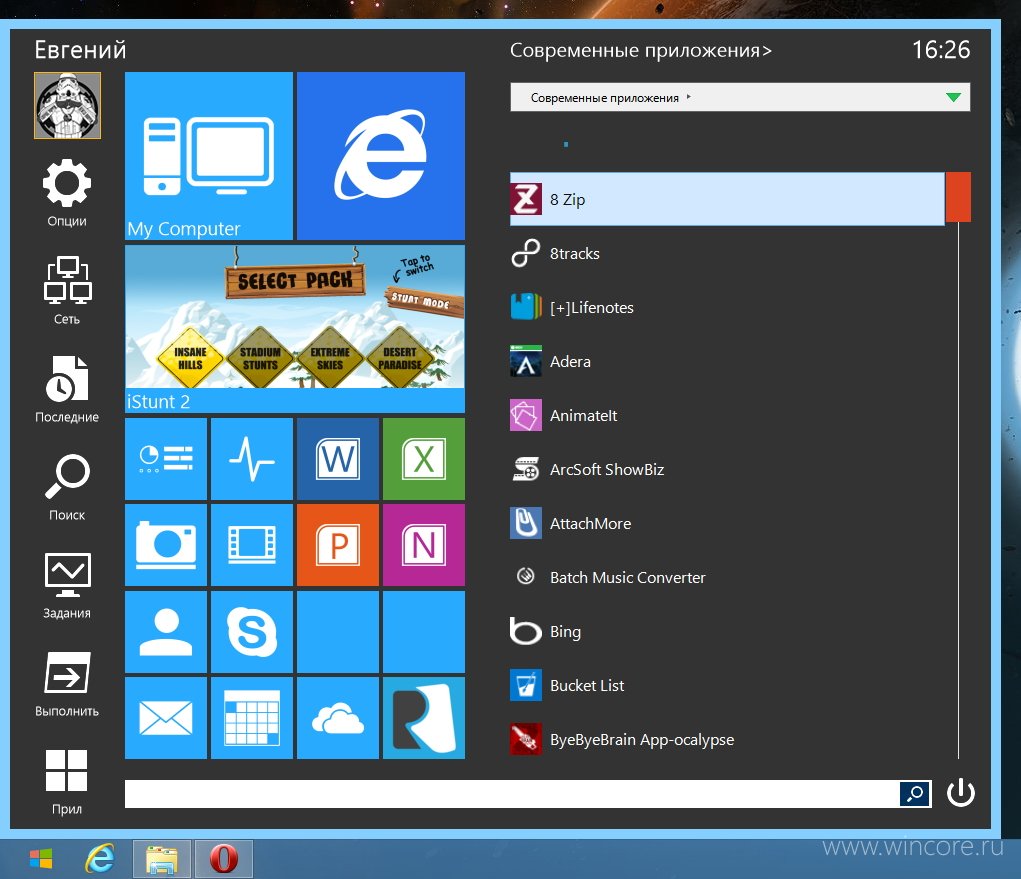Image resolution: width=1021 pixels, height=879 pixels.
Task: Open the pulse health monitor tile
Action: coord(252,459)
